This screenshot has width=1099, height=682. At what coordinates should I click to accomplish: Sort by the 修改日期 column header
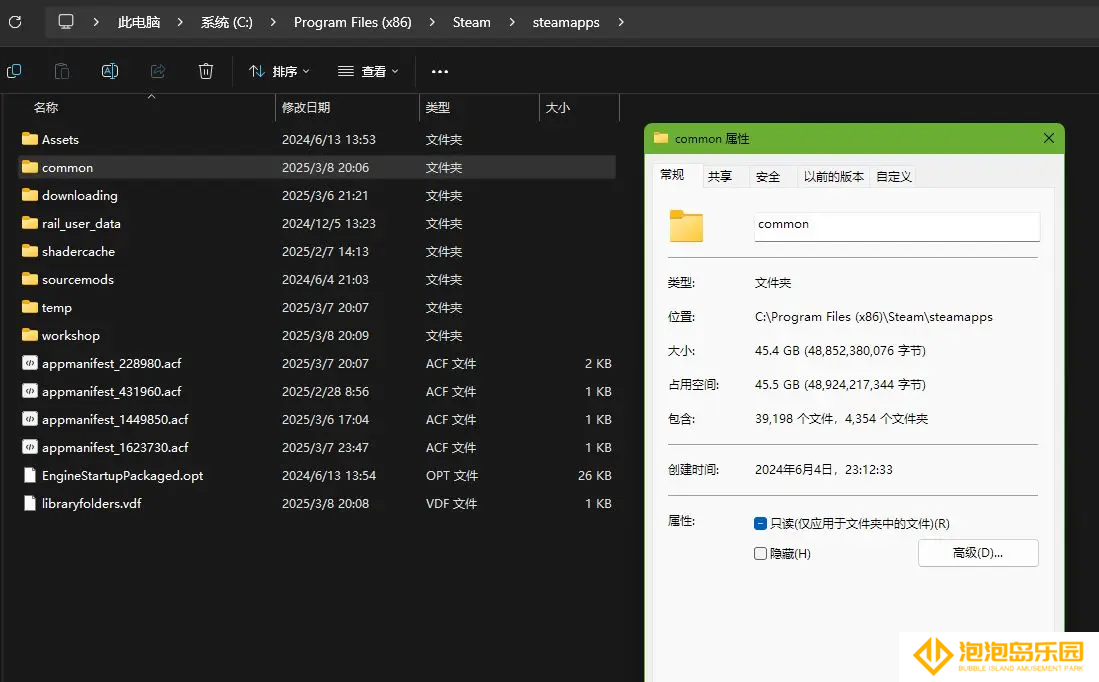coord(306,107)
